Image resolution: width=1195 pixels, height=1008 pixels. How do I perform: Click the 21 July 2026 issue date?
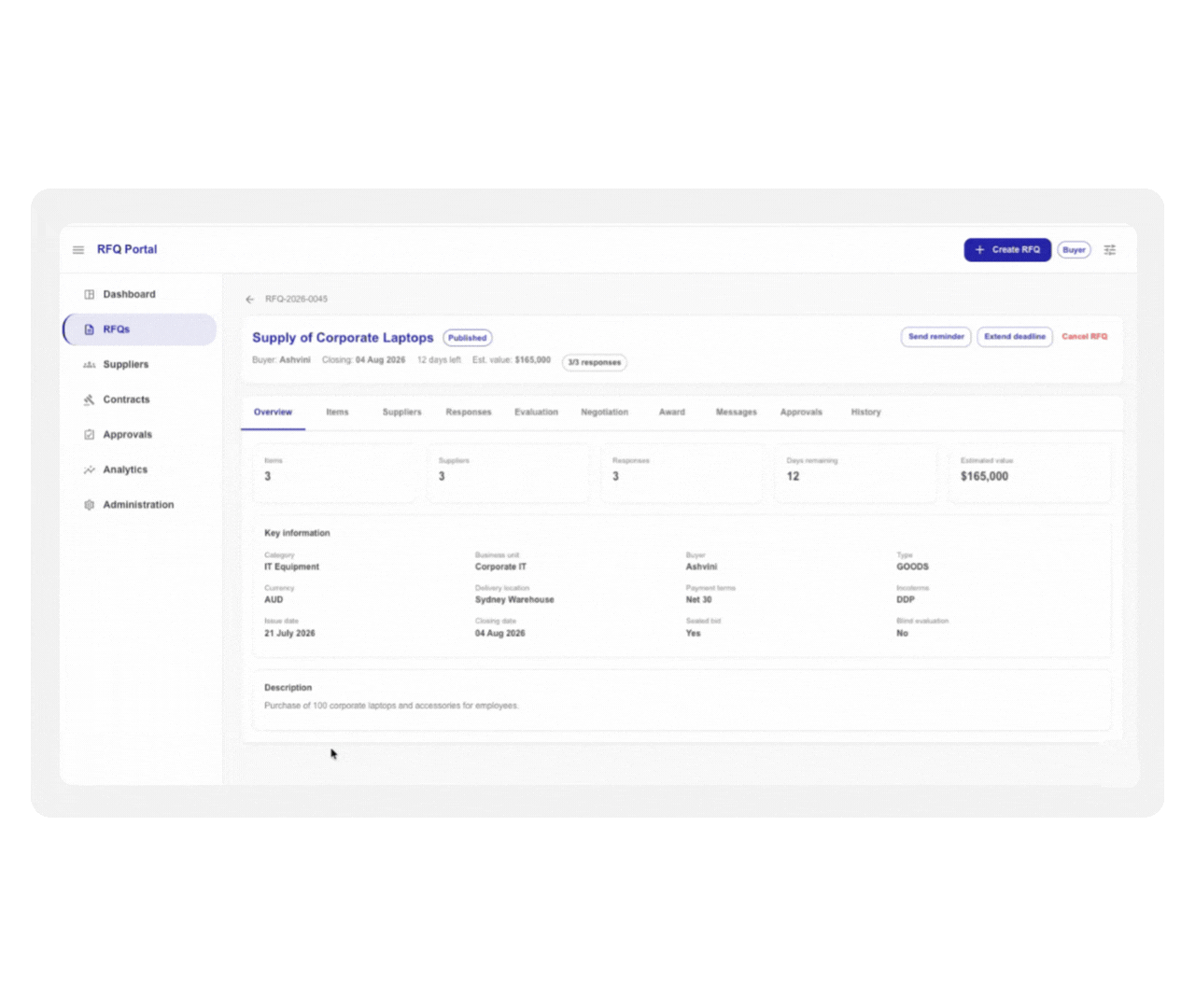(289, 634)
